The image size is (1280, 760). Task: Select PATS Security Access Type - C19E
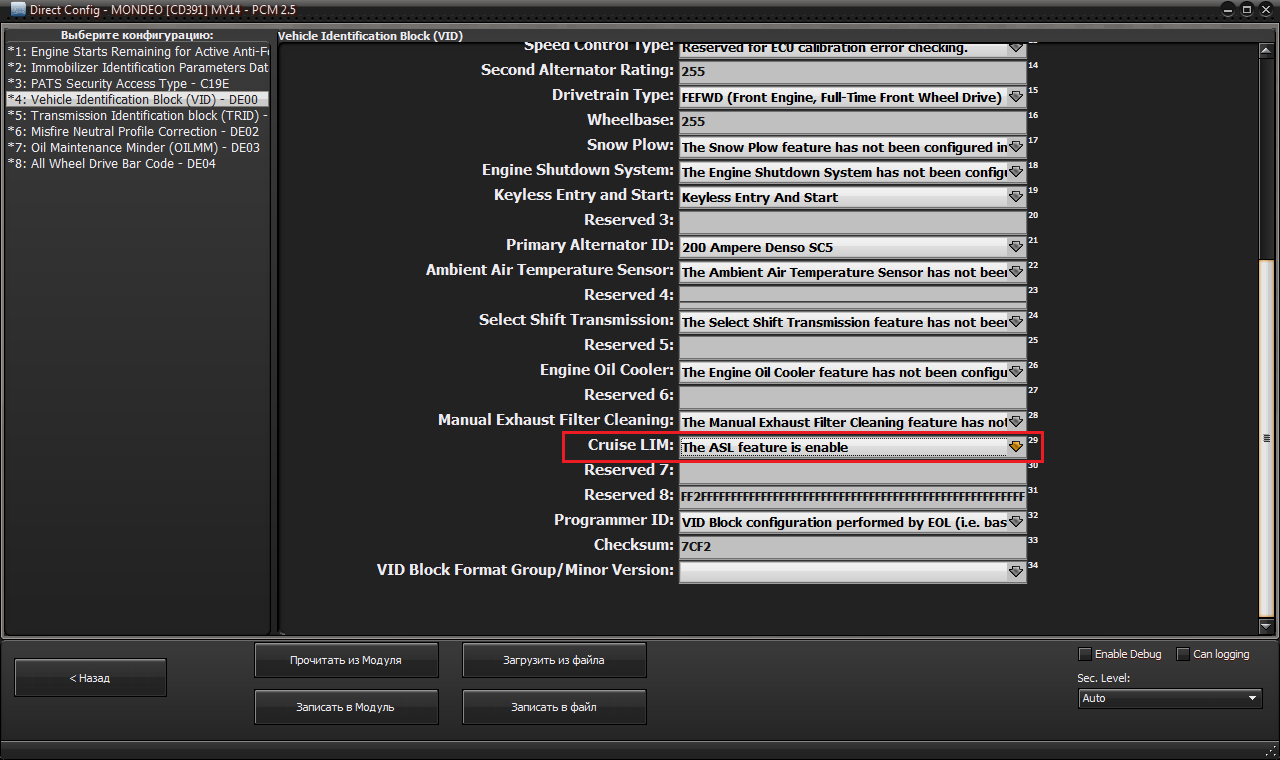coord(118,84)
